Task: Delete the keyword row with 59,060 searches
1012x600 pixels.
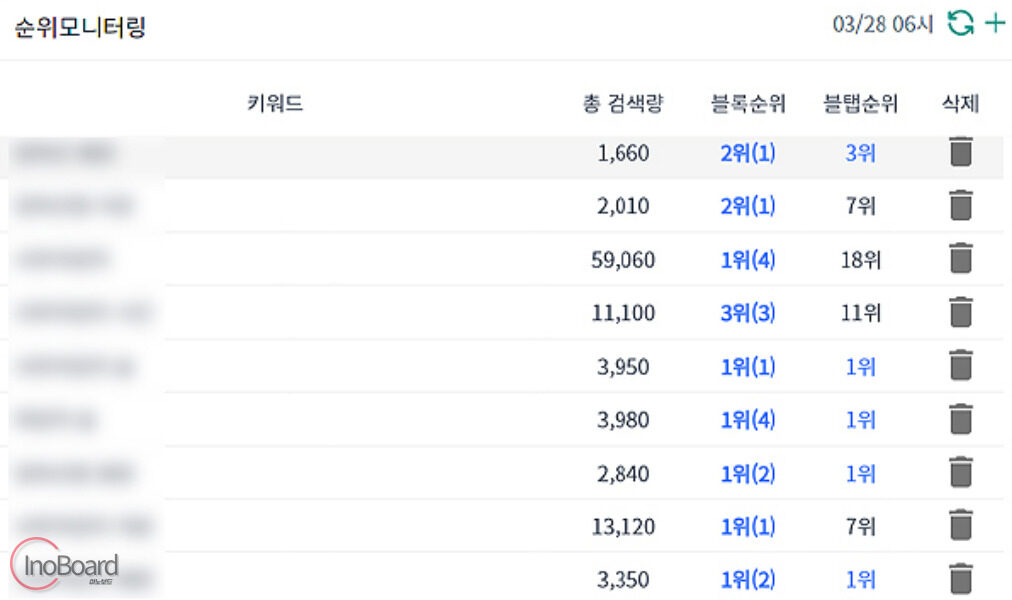Action: point(961,258)
